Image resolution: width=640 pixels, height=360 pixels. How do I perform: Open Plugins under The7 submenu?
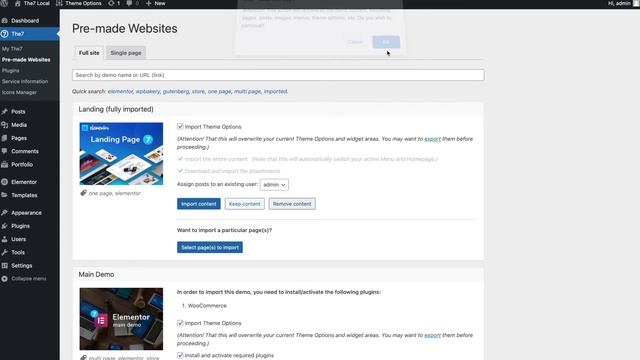(11, 70)
